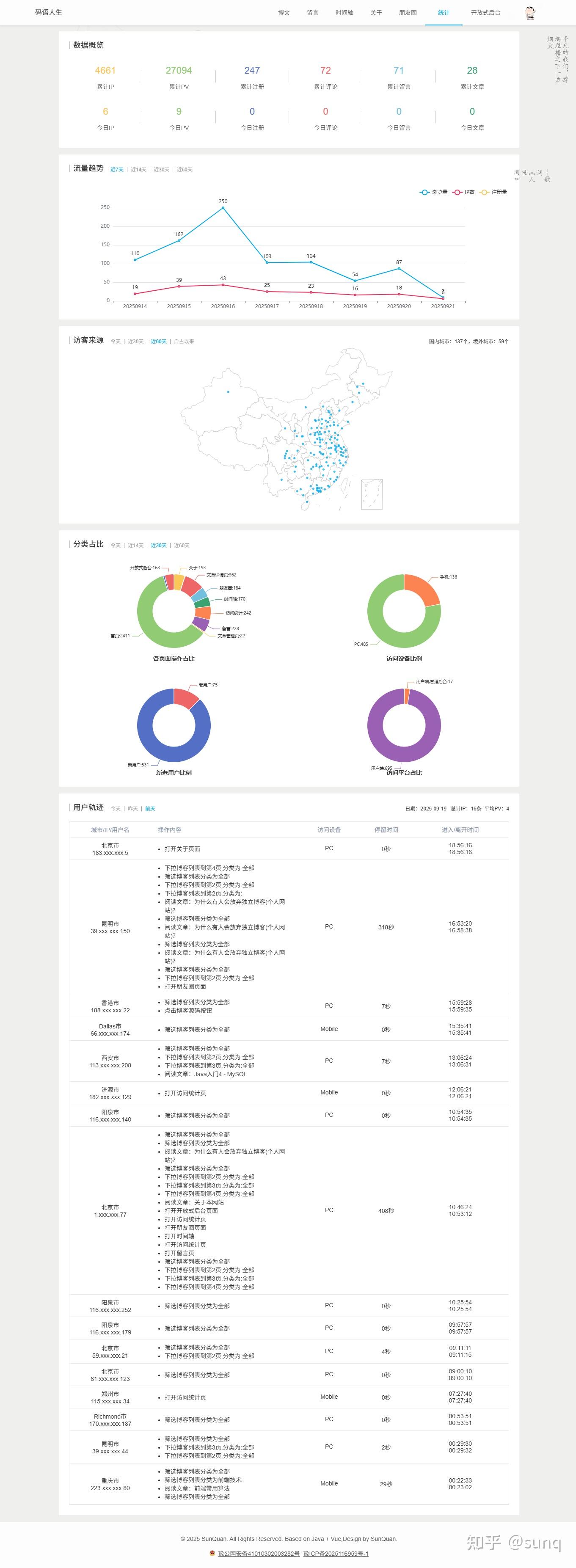
Task: Toggle the 注册量 legend series
Action: point(493,192)
